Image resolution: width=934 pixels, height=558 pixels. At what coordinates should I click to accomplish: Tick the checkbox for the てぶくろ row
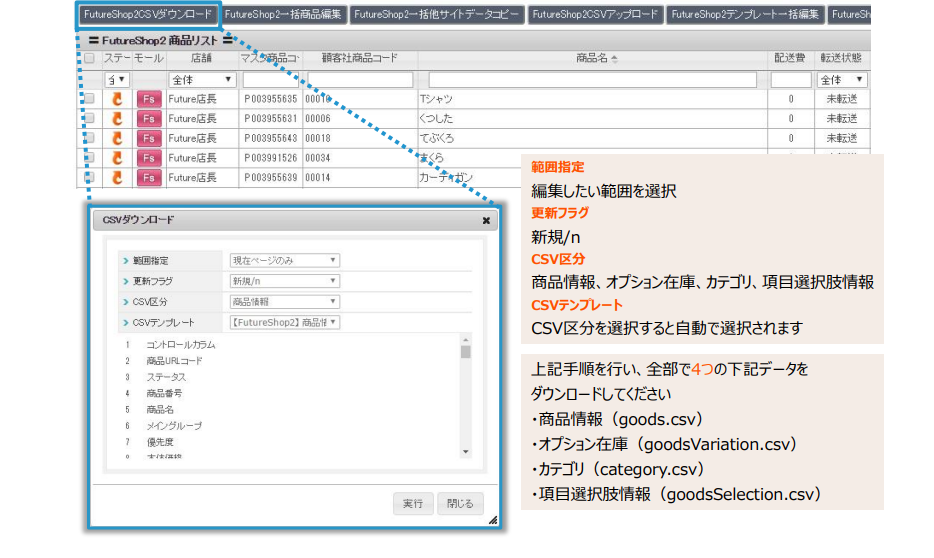coord(89,138)
